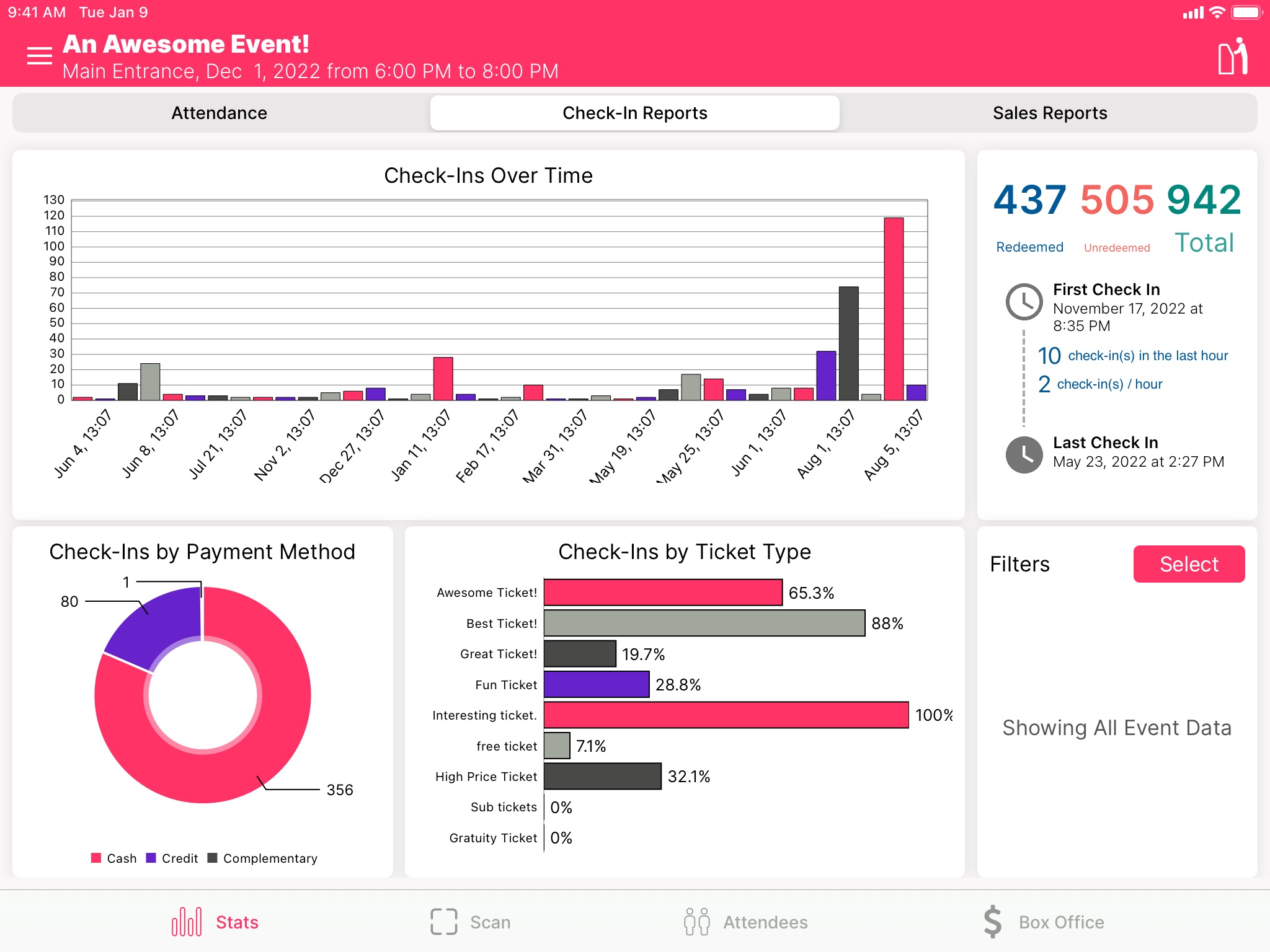
Task: Tap the Box Office dollar icon
Action: [x=992, y=921]
